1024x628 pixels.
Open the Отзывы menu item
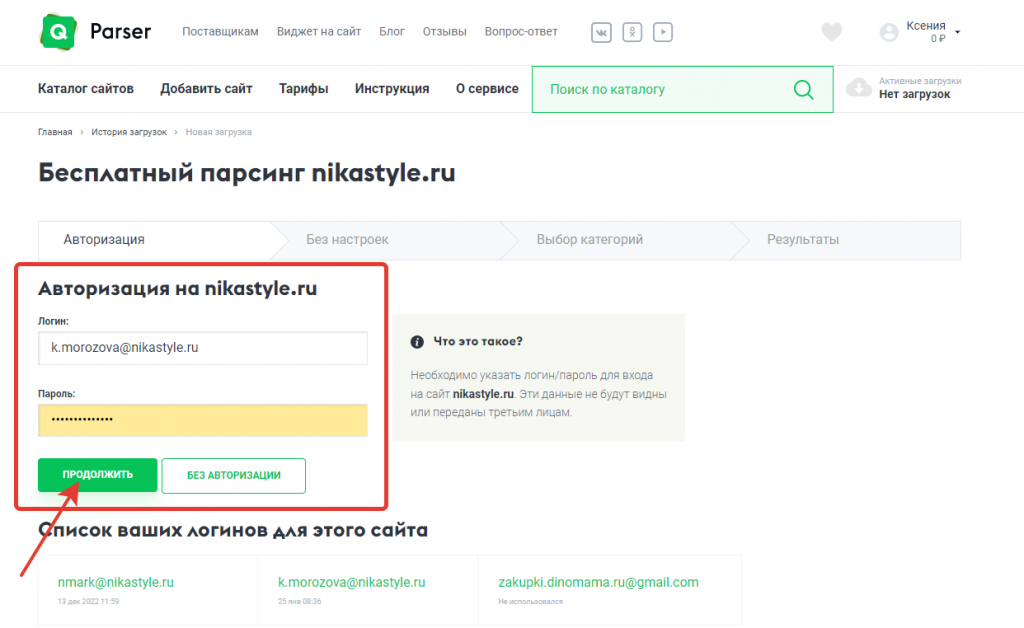point(445,31)
